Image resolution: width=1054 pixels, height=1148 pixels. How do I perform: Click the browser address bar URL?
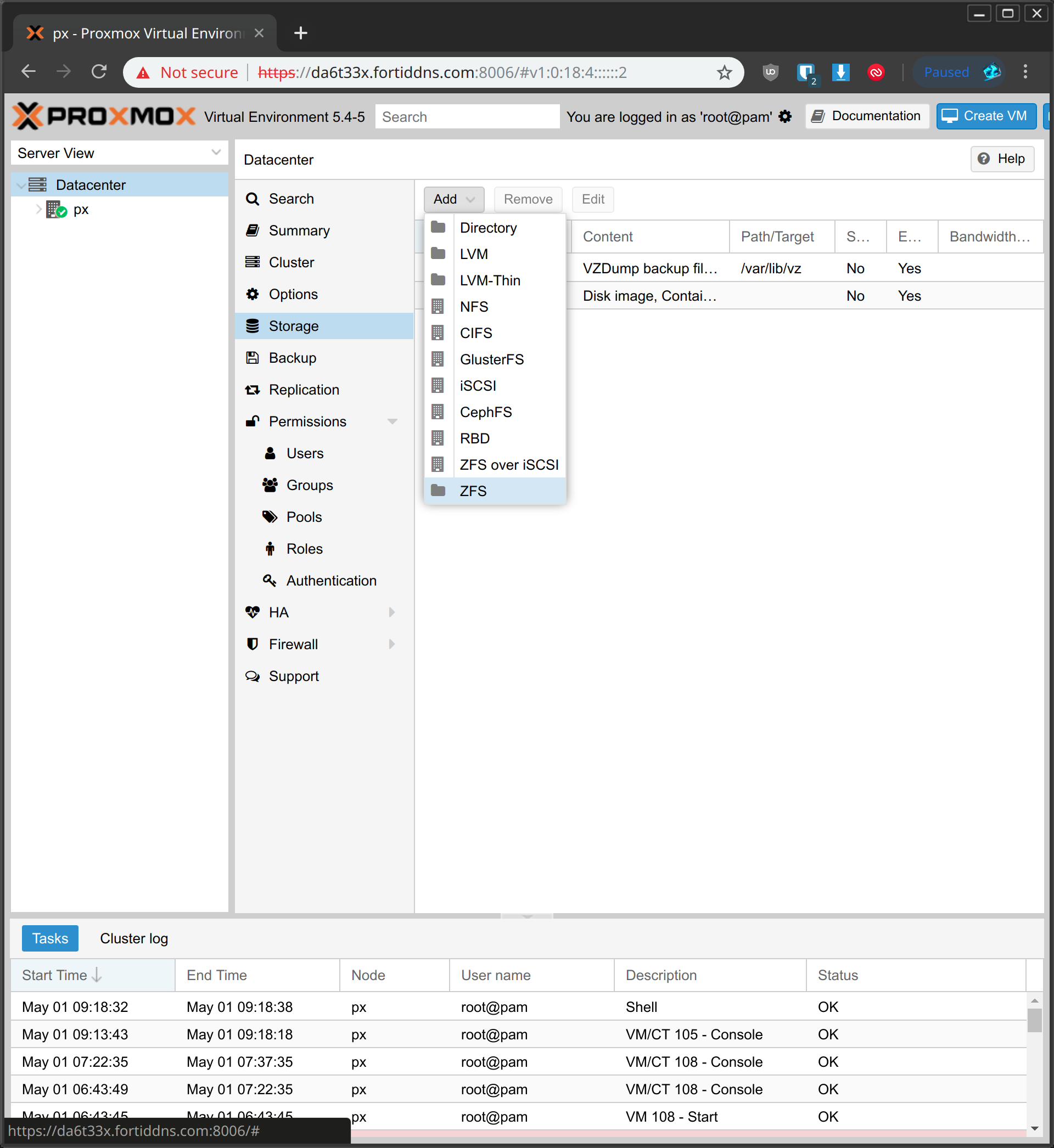pos(442,72)
